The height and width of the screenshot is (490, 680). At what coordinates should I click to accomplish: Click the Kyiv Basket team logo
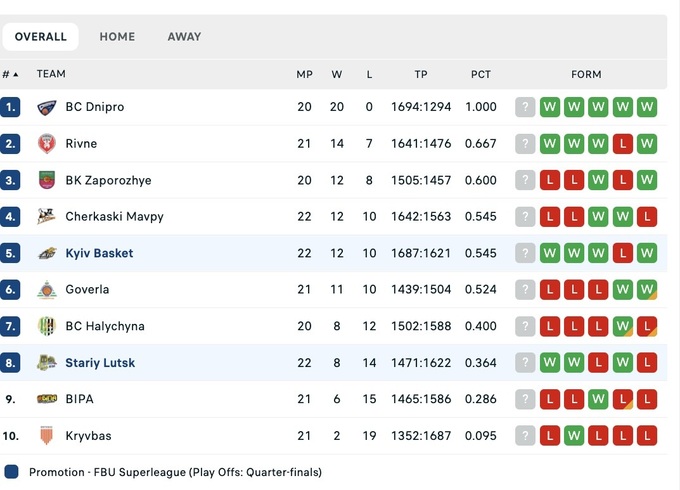[47, 253]
